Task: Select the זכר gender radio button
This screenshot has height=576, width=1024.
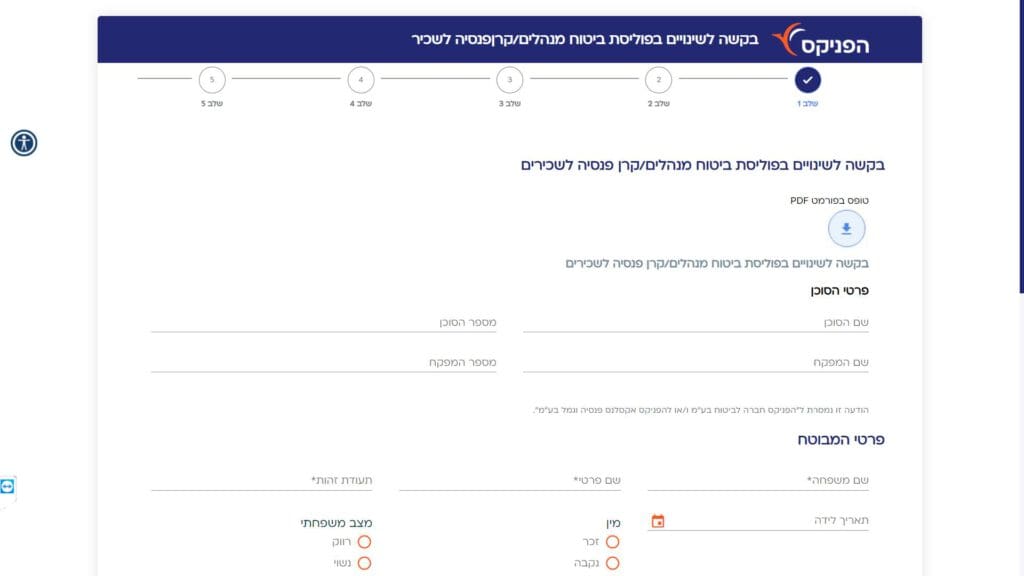Action: click(613, 541)
